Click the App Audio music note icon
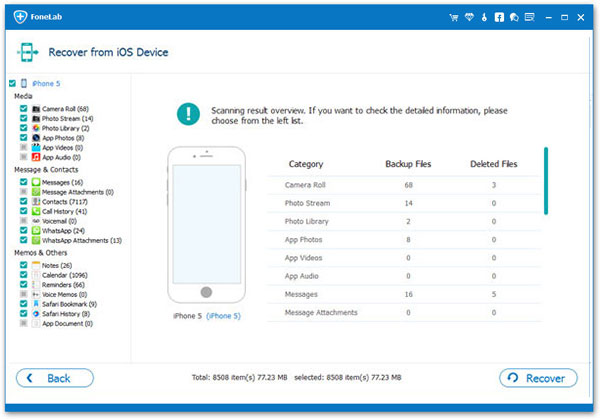The image size is (600, 419). pos(36,157)
